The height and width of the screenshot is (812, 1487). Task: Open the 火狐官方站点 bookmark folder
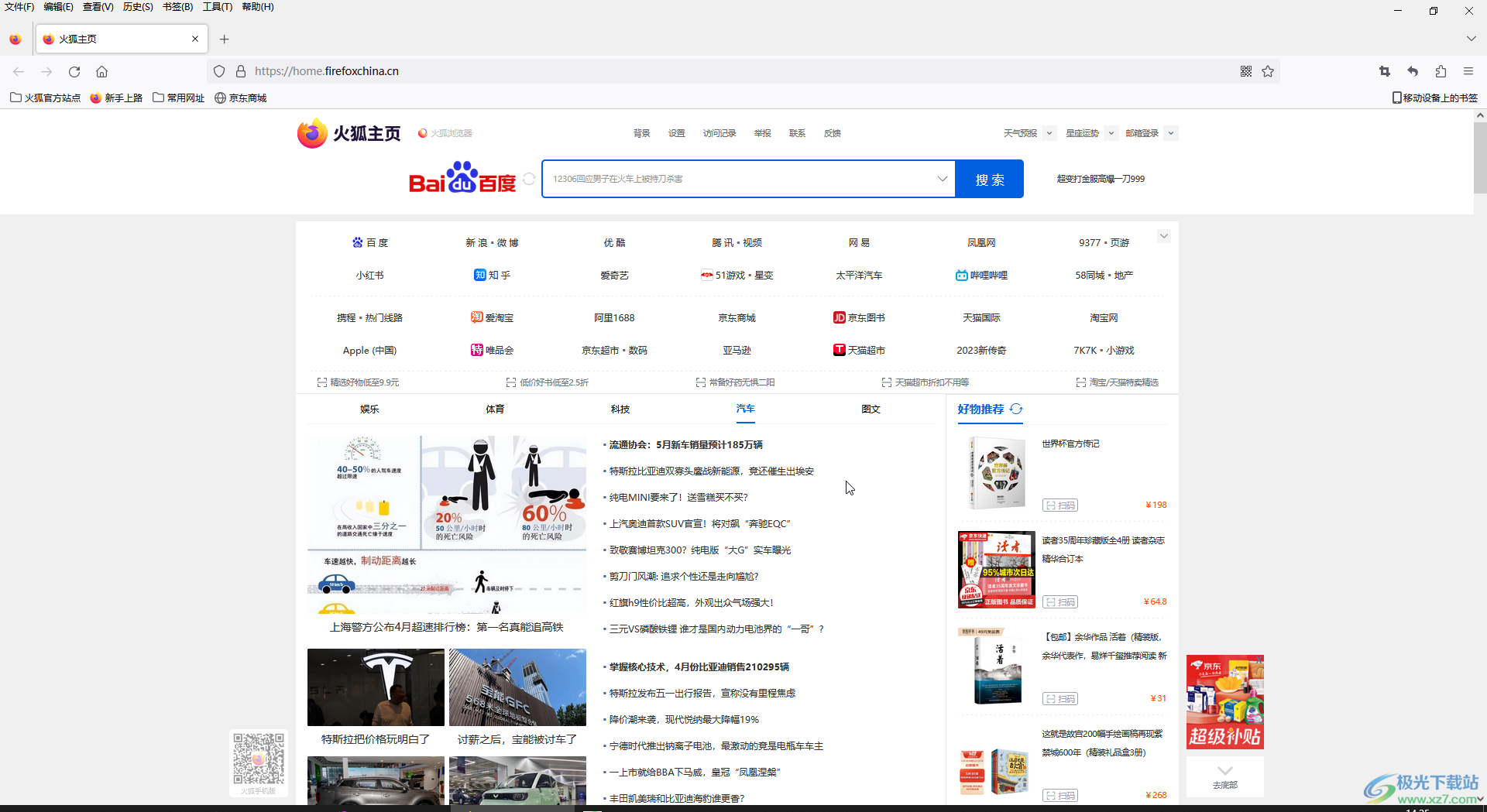(45, 98)
